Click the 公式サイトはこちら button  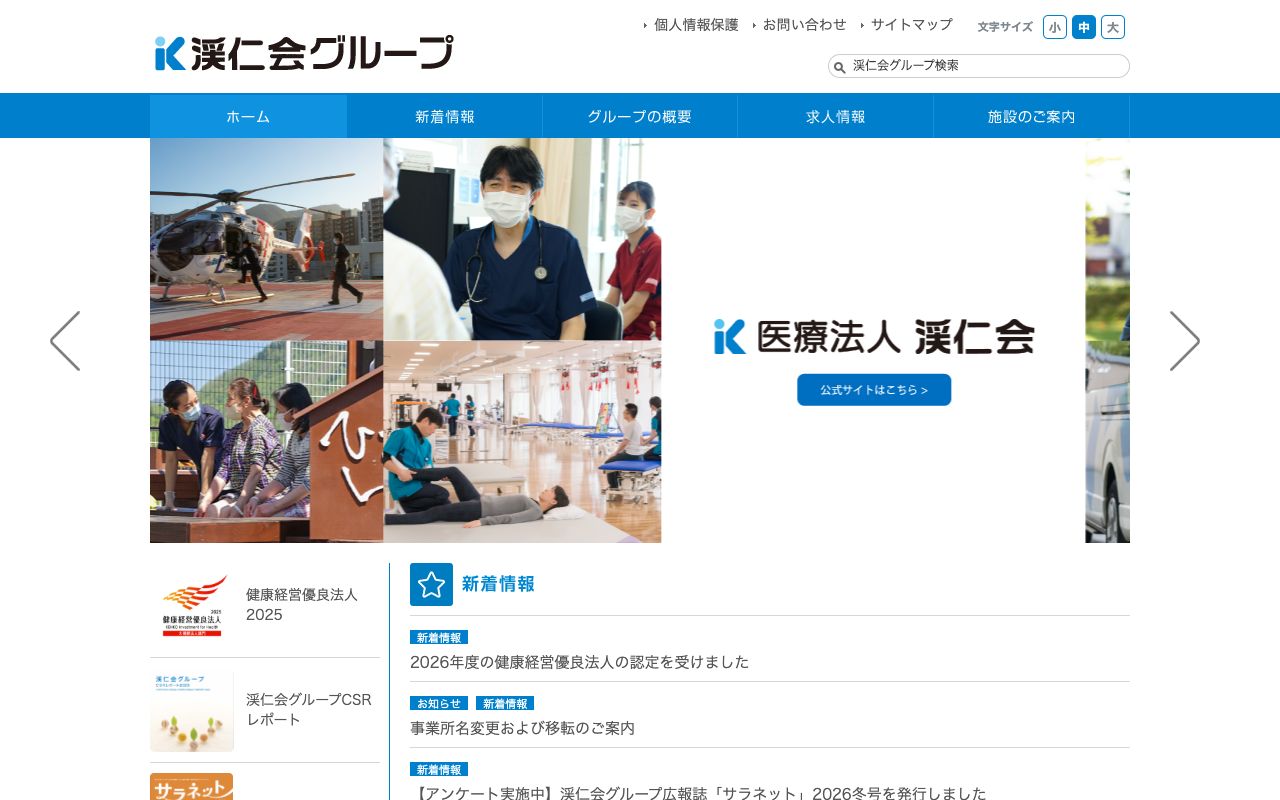pos(874,390)
